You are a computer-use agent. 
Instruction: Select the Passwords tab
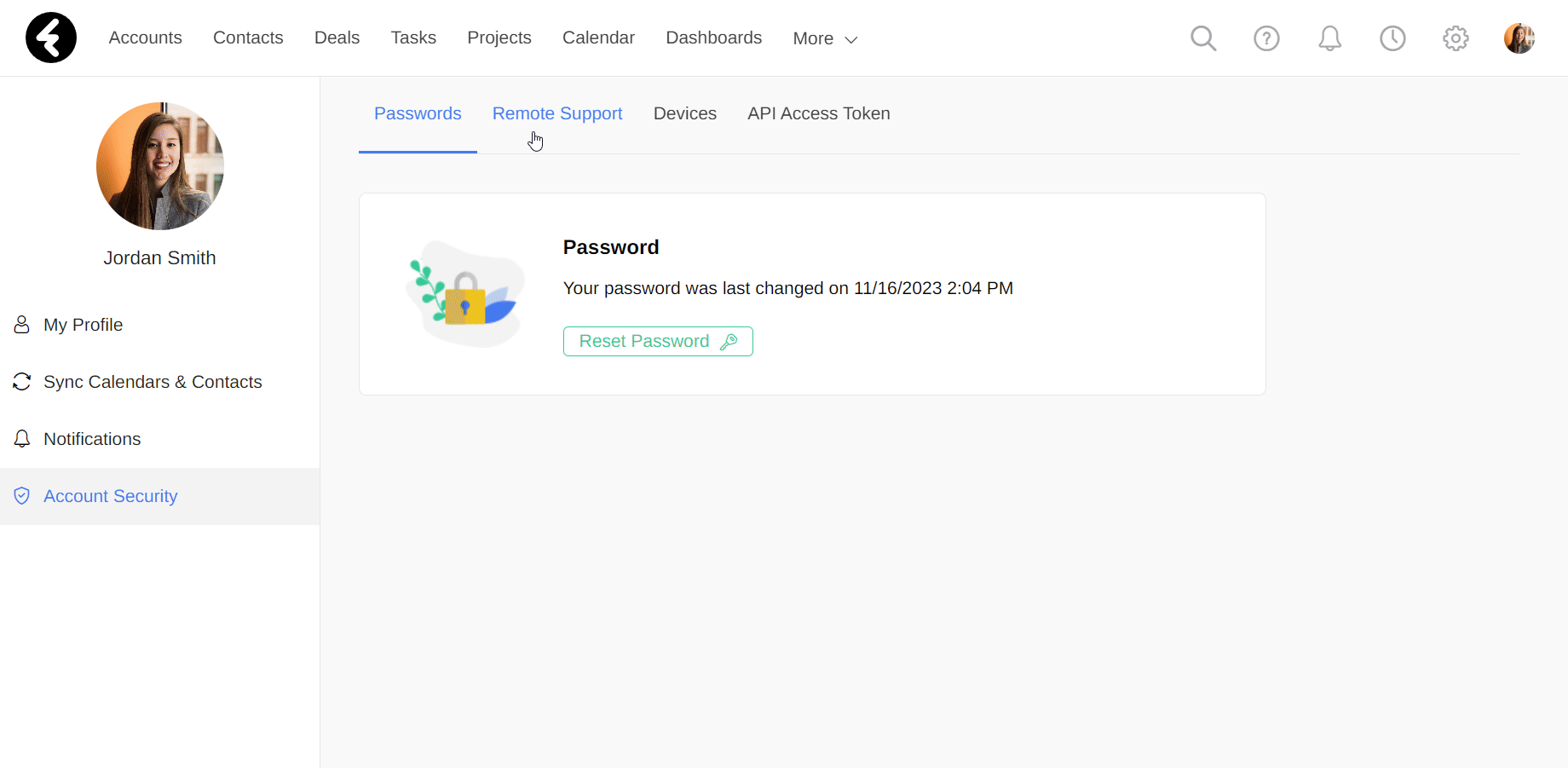[x=418, y=113]
